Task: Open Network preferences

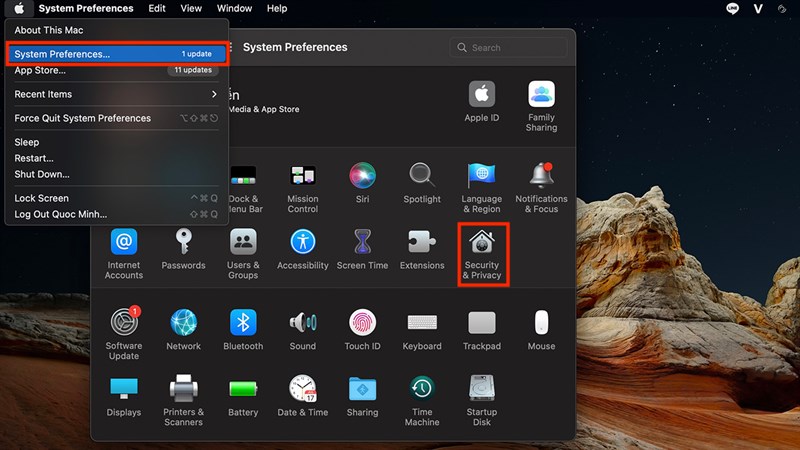Action: point(184,330)
